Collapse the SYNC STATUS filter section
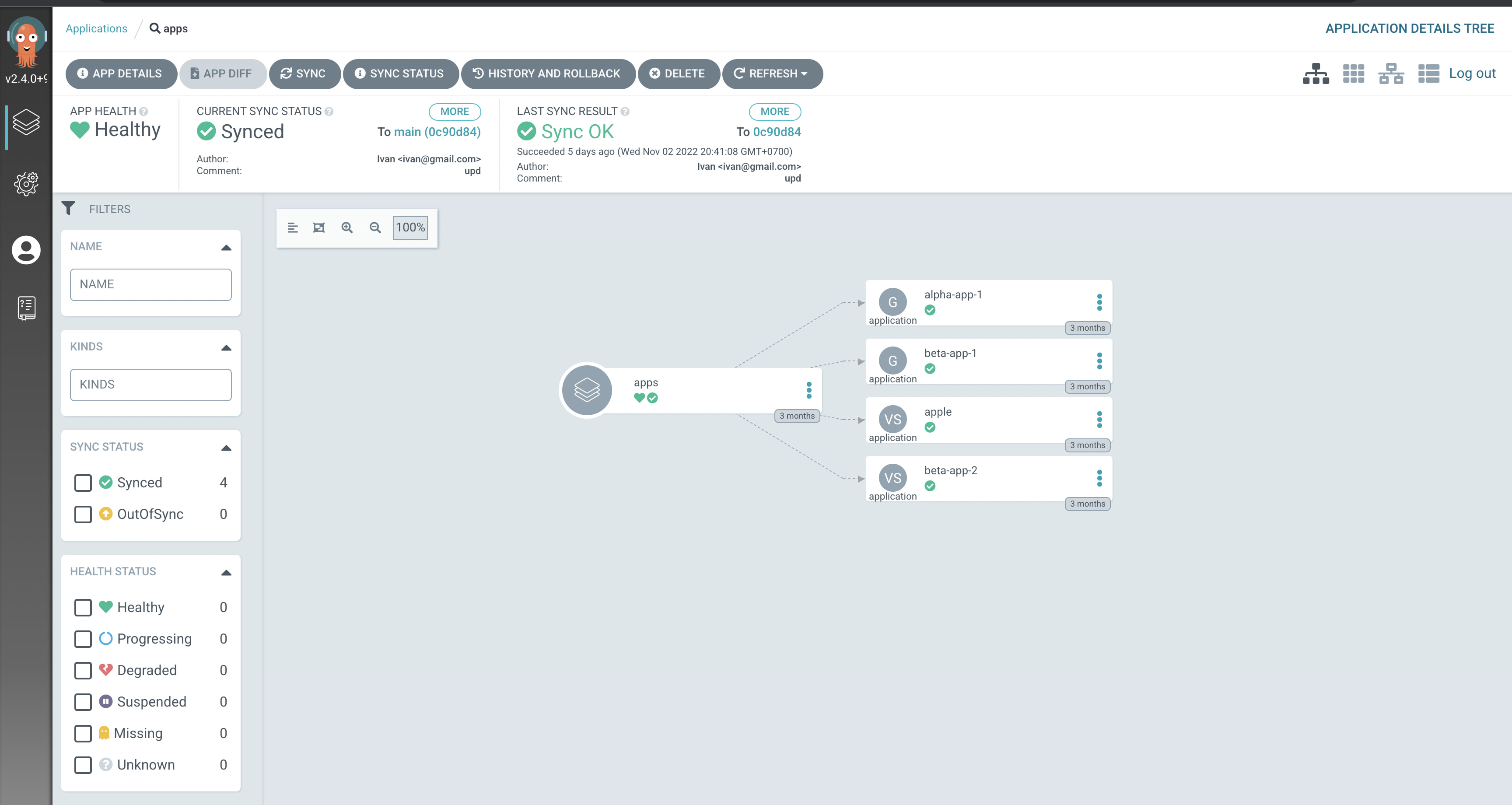Screen dimensions: 1512x805 [x=226, y=448]
